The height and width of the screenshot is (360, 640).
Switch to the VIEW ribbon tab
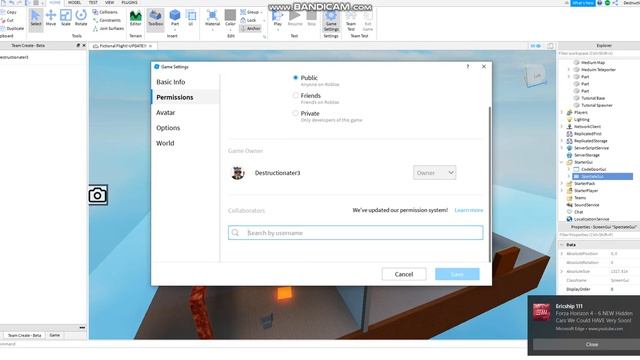110,2
